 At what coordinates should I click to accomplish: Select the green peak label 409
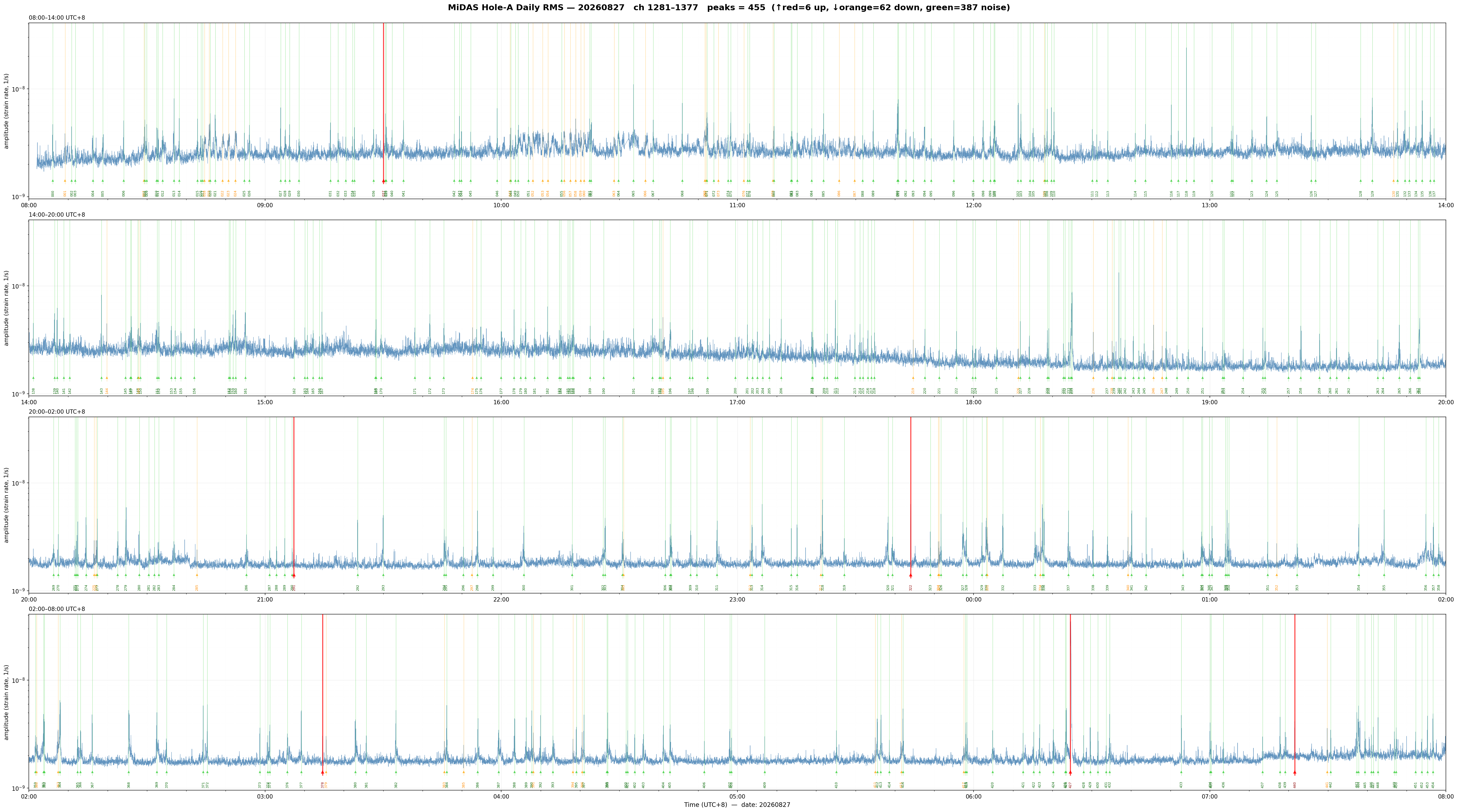[765, 785]
